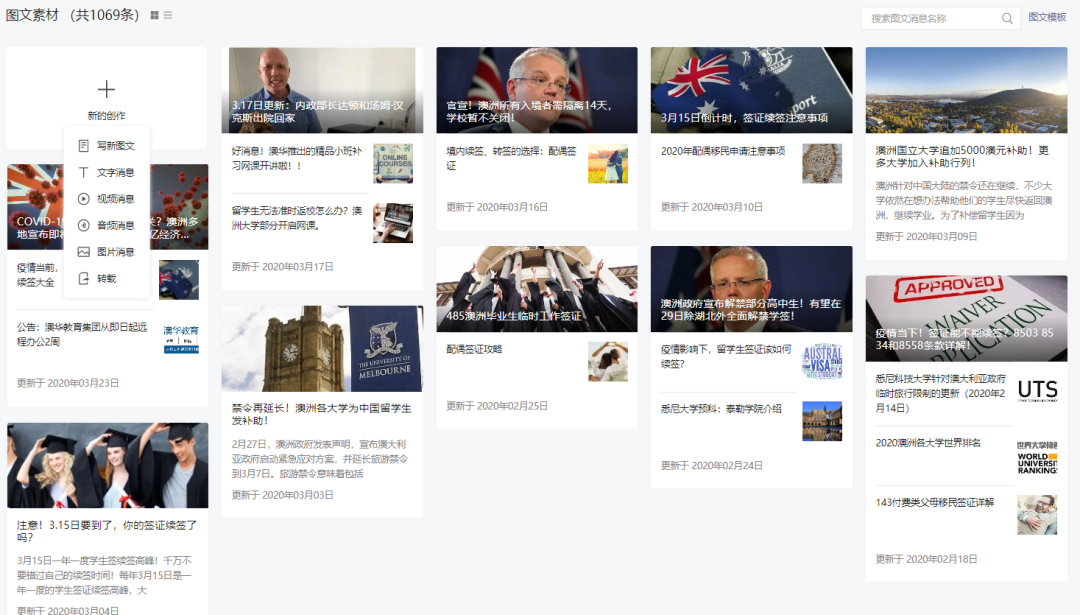Screen dimensions: 1080x615
Task: Click the hugging man thumbnail beside 143付费类
Action: tap(1037, 514)
